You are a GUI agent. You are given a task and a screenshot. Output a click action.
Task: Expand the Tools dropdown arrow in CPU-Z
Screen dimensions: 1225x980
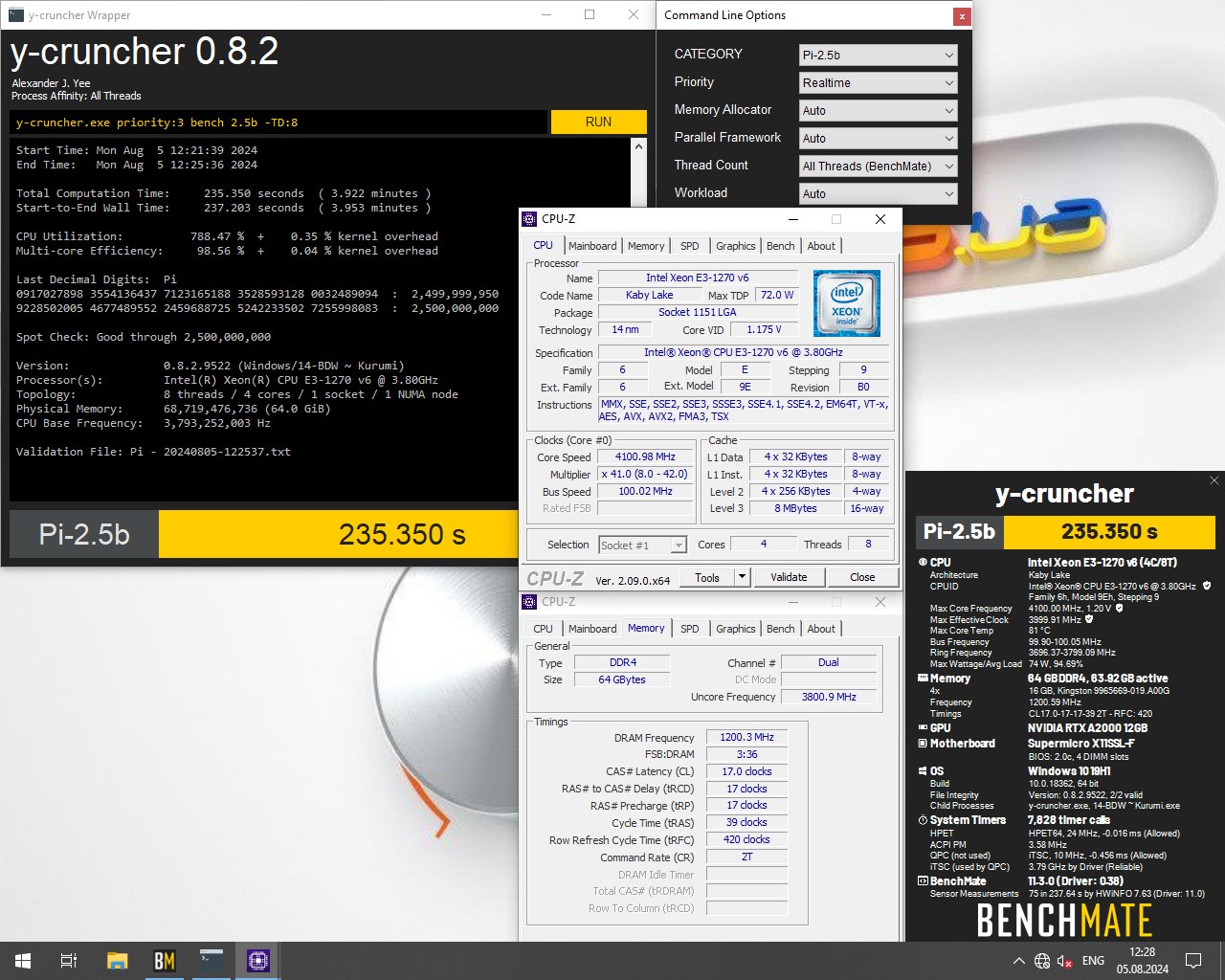[x=742, y=577]
